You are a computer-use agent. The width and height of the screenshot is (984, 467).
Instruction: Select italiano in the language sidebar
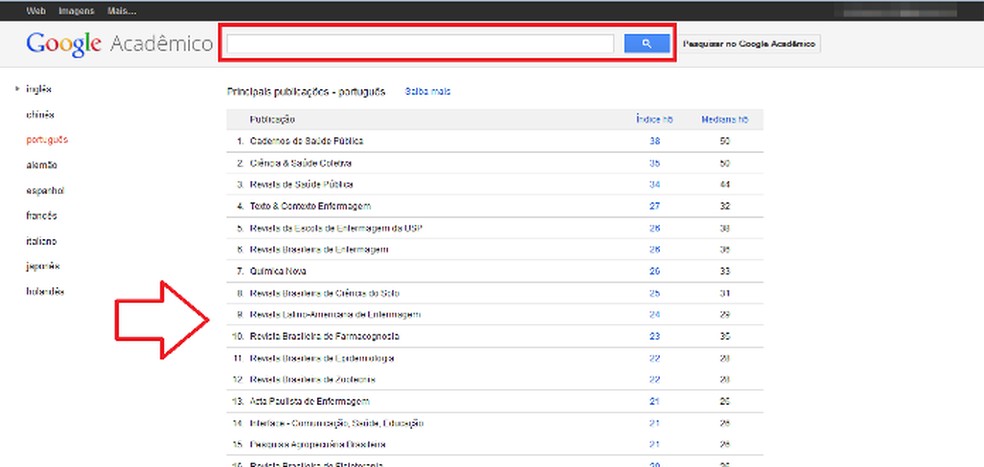[41, 241]
